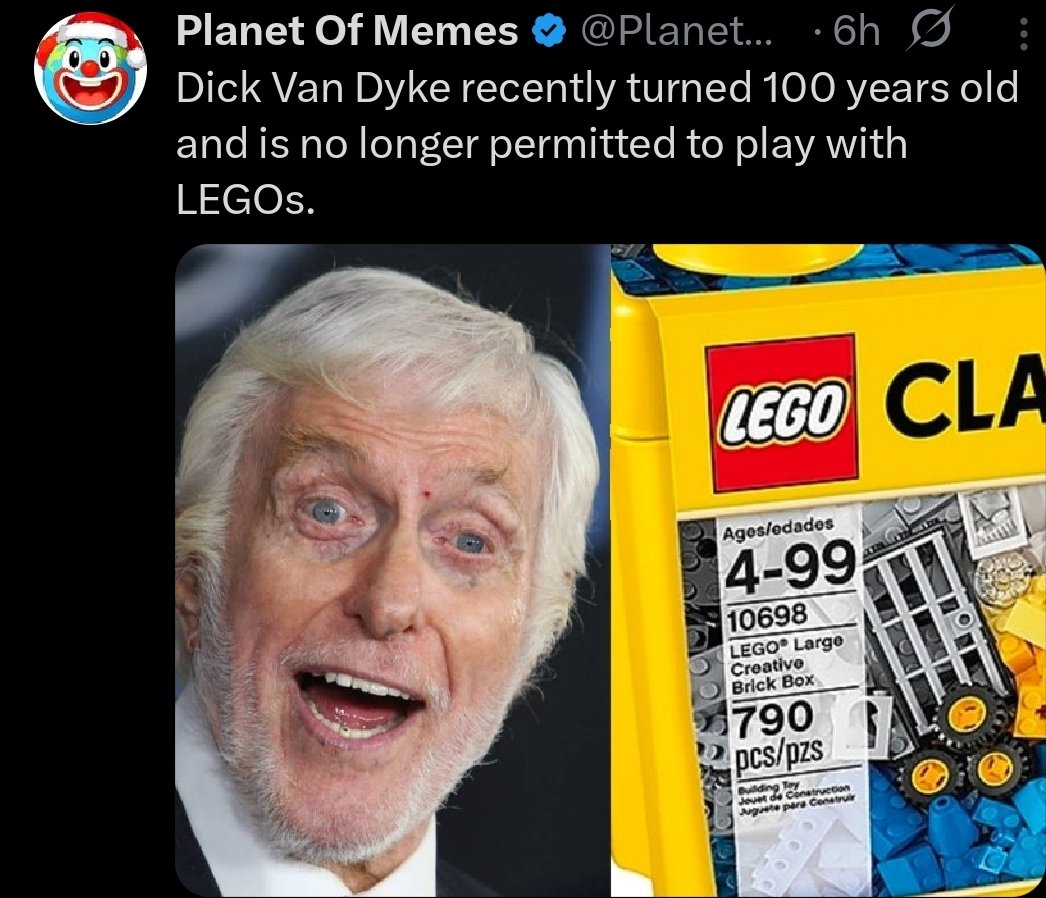Open the left photo of the white-haired man
Viewport: 1046px width, 898px height.
[x=392, y=570]
